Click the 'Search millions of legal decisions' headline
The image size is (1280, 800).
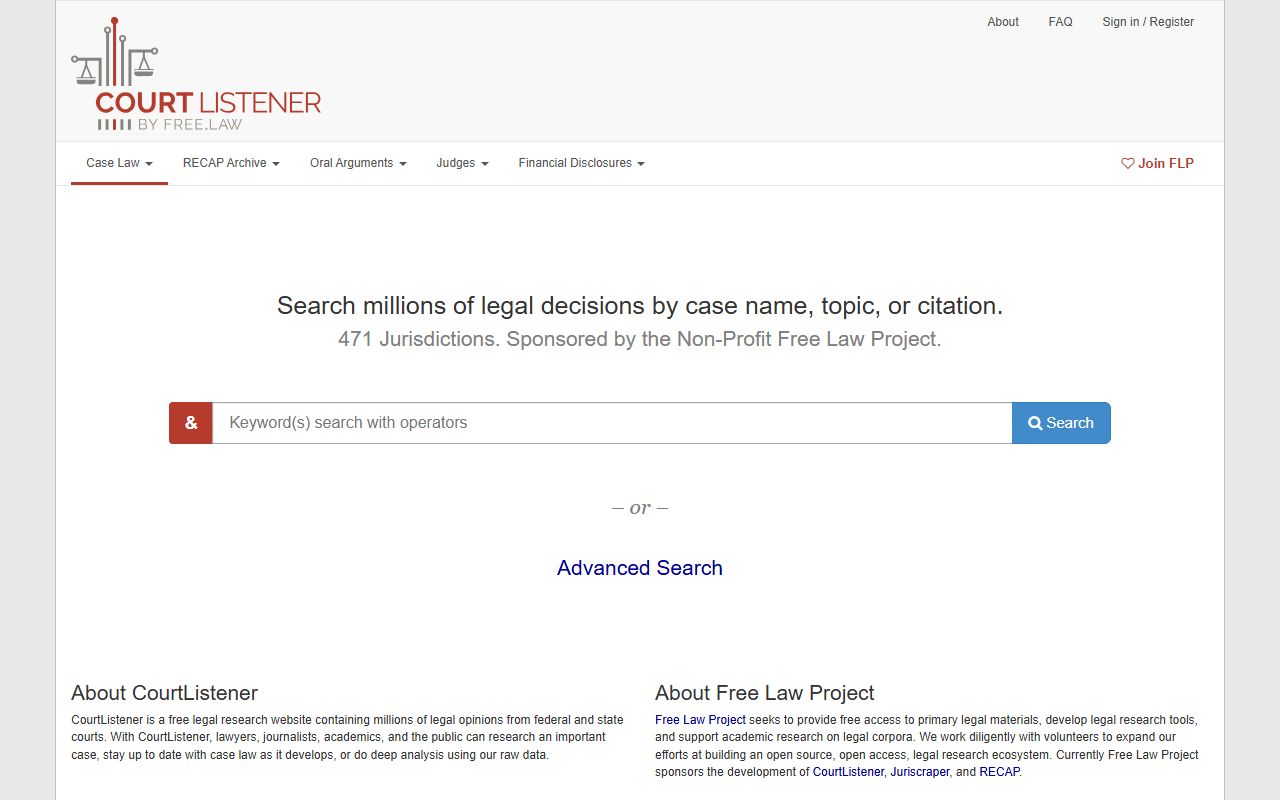tap(640, 306)
